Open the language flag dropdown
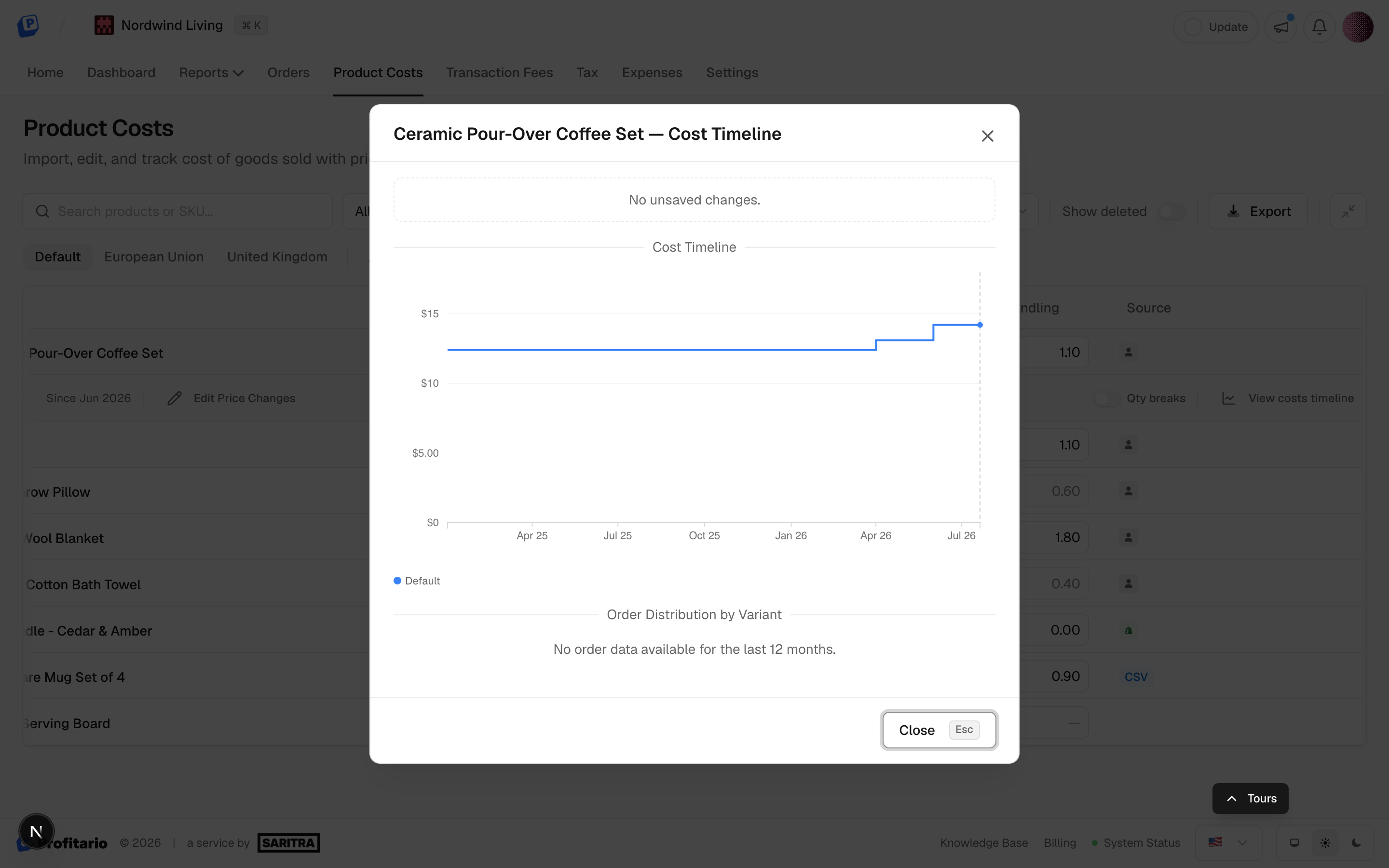The height and width of the screenshot is (868, 1389). point(1228,843)
